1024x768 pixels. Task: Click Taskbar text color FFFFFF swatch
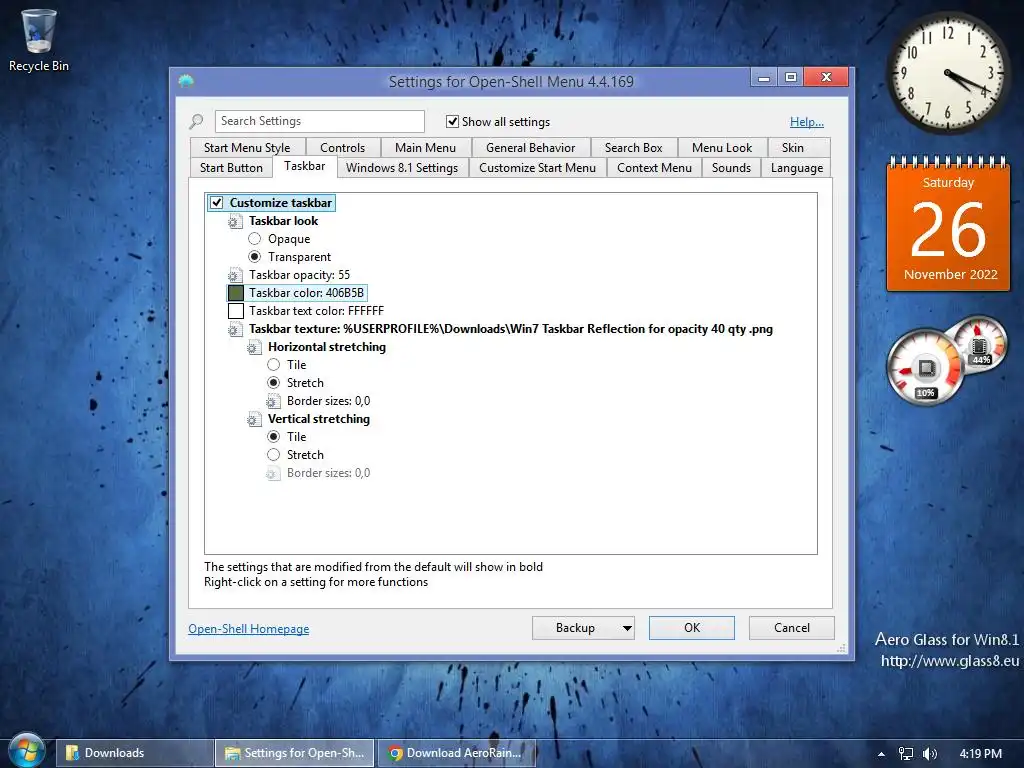click(x=236, y=311)
